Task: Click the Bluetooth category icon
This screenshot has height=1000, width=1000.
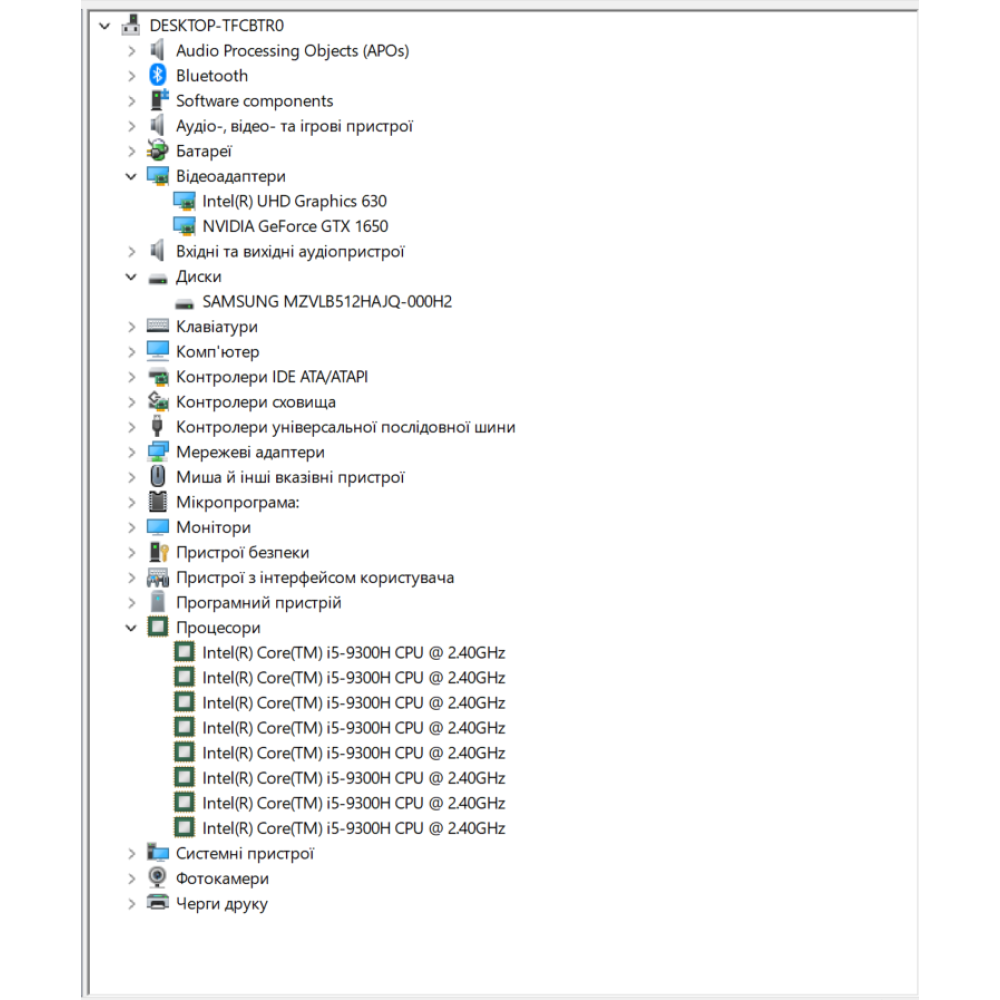Action: tap(158, 75)
